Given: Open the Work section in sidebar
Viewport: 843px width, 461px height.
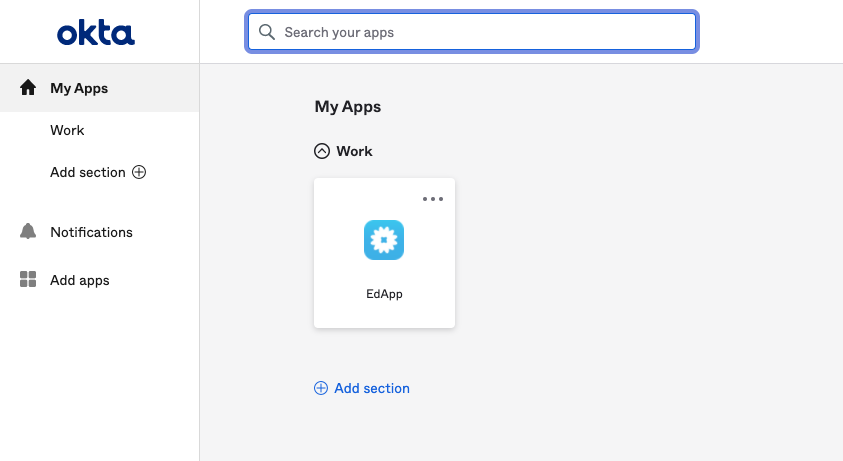Looking at the screenshot, I should 67,130.
